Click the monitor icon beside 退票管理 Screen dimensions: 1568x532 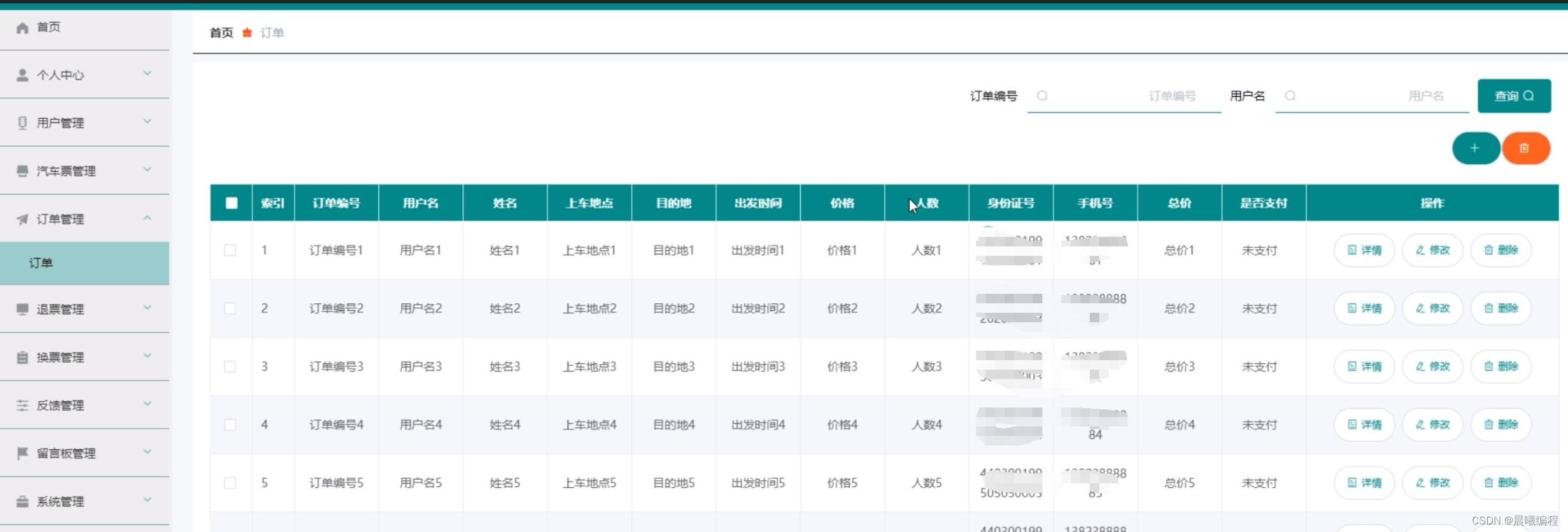click(x=22, y=309)
